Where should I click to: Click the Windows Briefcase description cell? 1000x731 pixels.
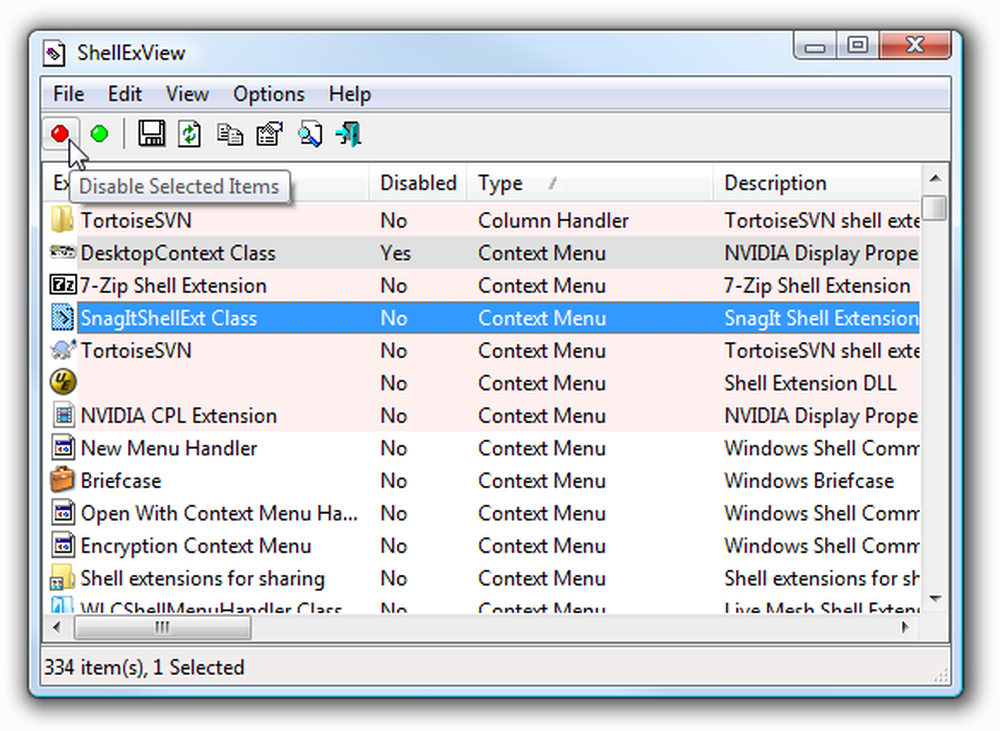[809, 481]
